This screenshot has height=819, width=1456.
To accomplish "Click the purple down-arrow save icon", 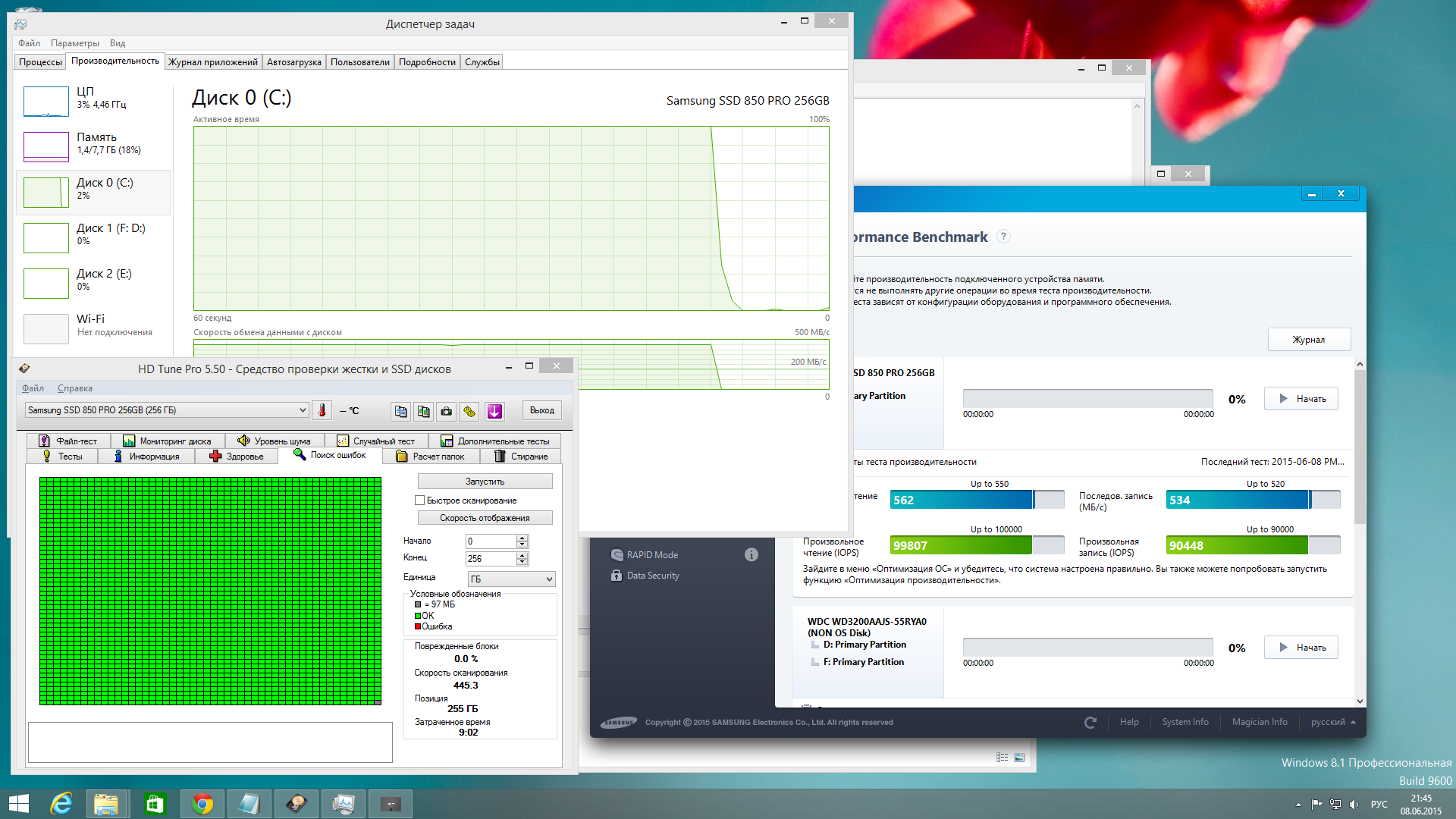I will [x=494, y=411].
